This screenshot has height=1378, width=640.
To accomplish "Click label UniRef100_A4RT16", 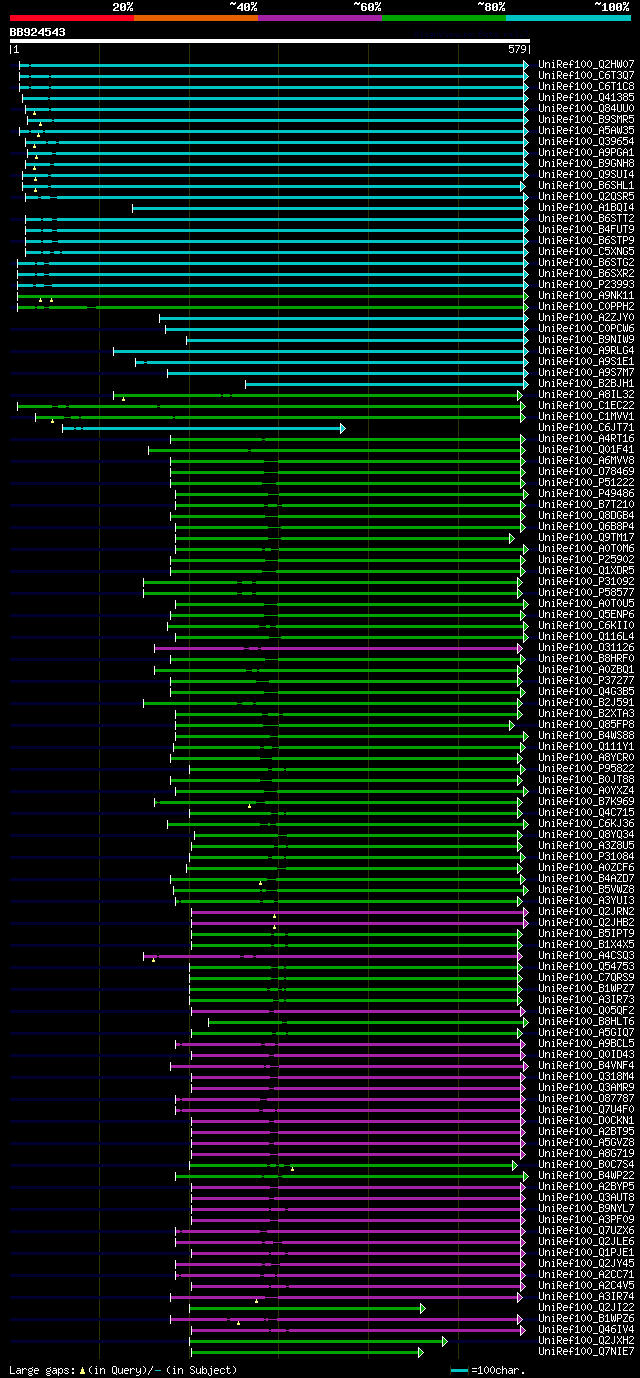I will [x=586, y=438].
